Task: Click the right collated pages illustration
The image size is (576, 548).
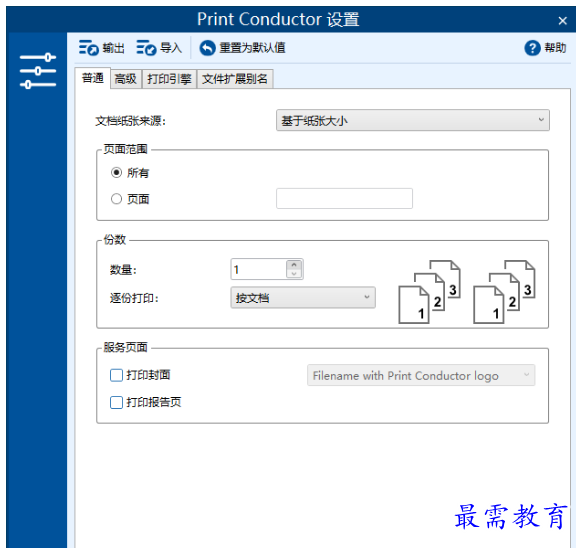Action: point(504,292)
